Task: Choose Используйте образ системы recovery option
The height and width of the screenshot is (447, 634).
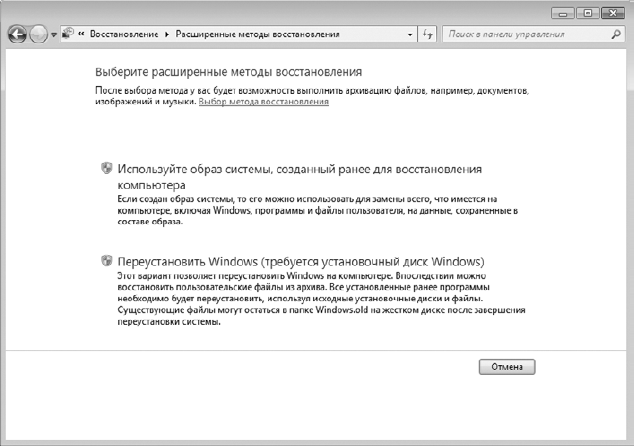Action: [299, 177]
